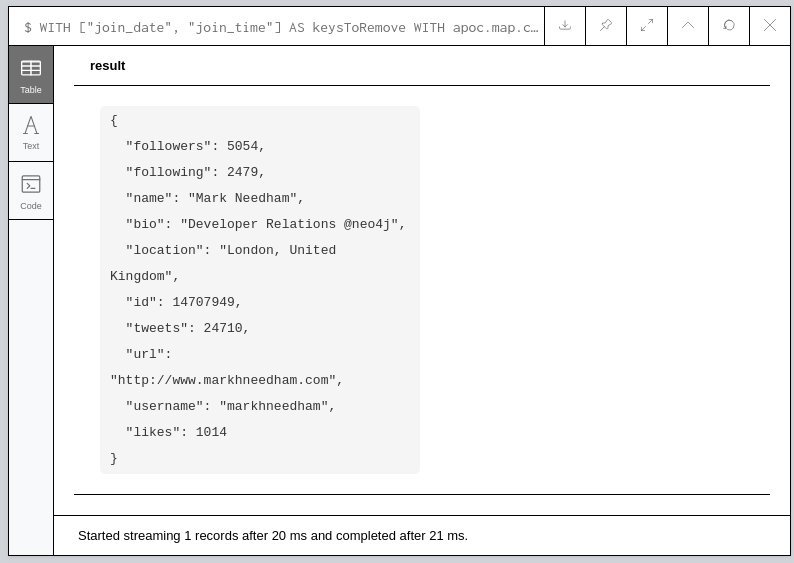Screen dimensions: 794x563
Task: Click the "username": "markhneedham" line
Action: click(230, 407)
